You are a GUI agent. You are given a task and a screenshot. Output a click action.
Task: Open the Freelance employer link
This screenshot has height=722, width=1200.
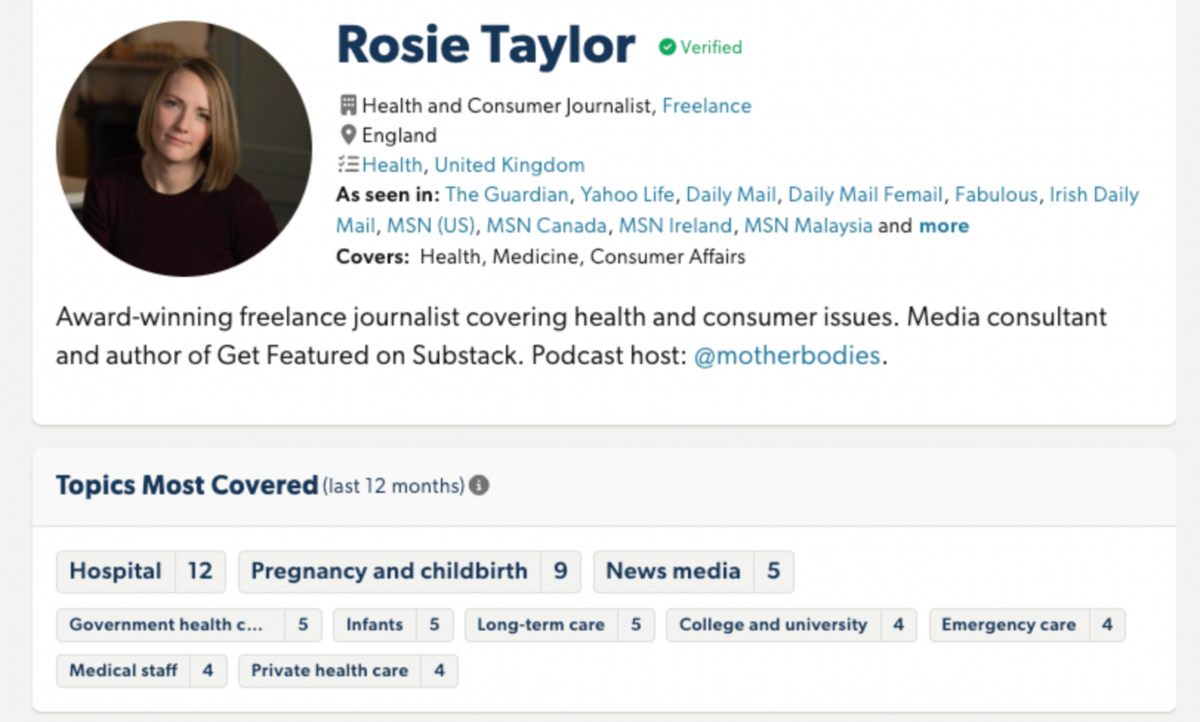[707, 105]
